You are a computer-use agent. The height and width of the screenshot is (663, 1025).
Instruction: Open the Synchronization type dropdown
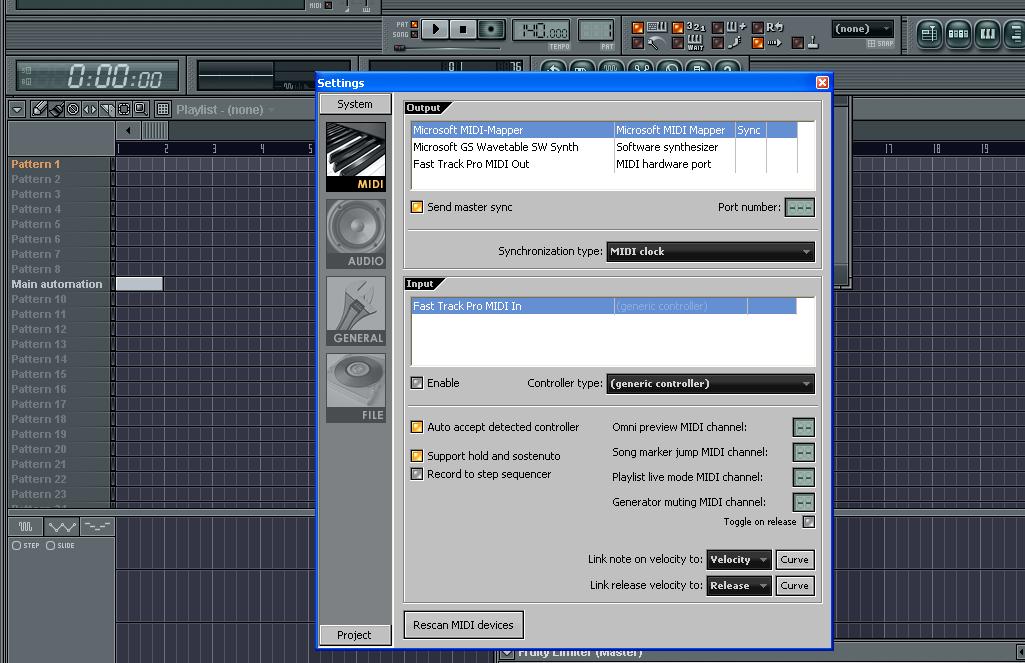(x=710, y=252)
